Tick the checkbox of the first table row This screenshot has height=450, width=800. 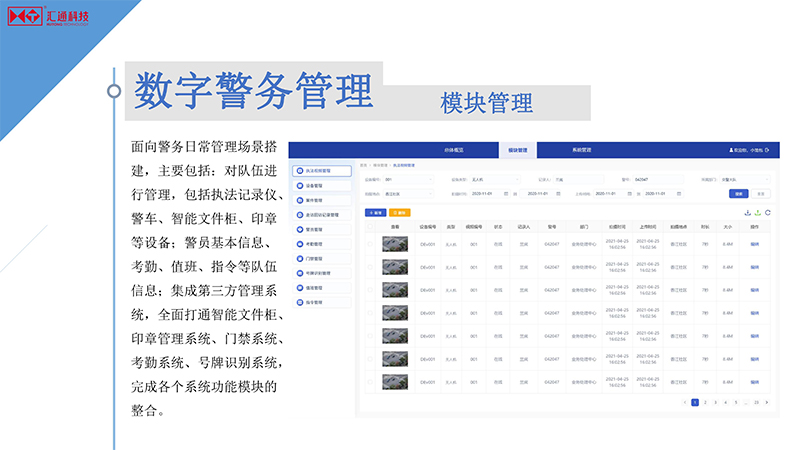coord(369,243)
